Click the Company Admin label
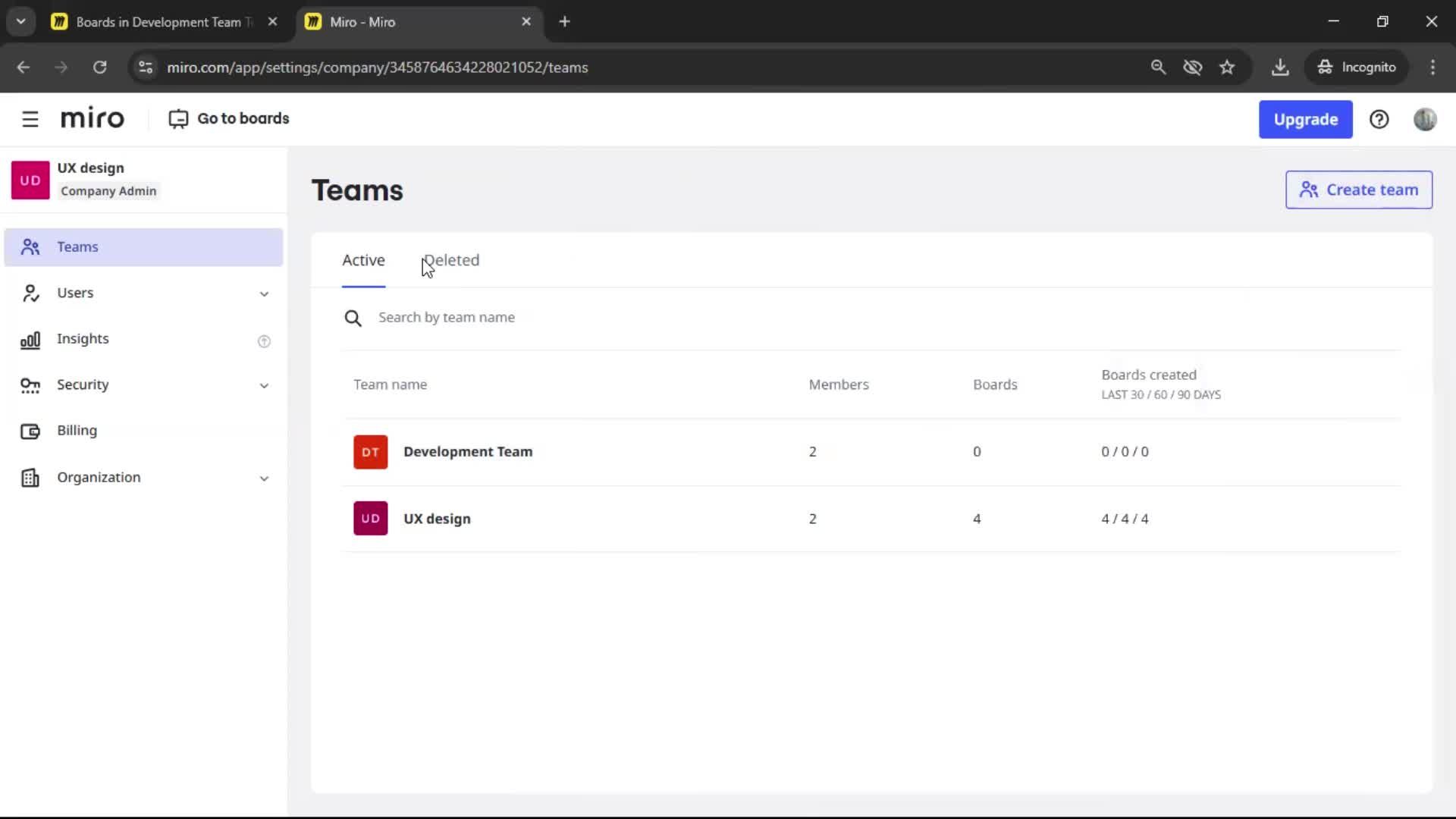The width and height of the screenshot is (1456, 819). coord(108,191)
